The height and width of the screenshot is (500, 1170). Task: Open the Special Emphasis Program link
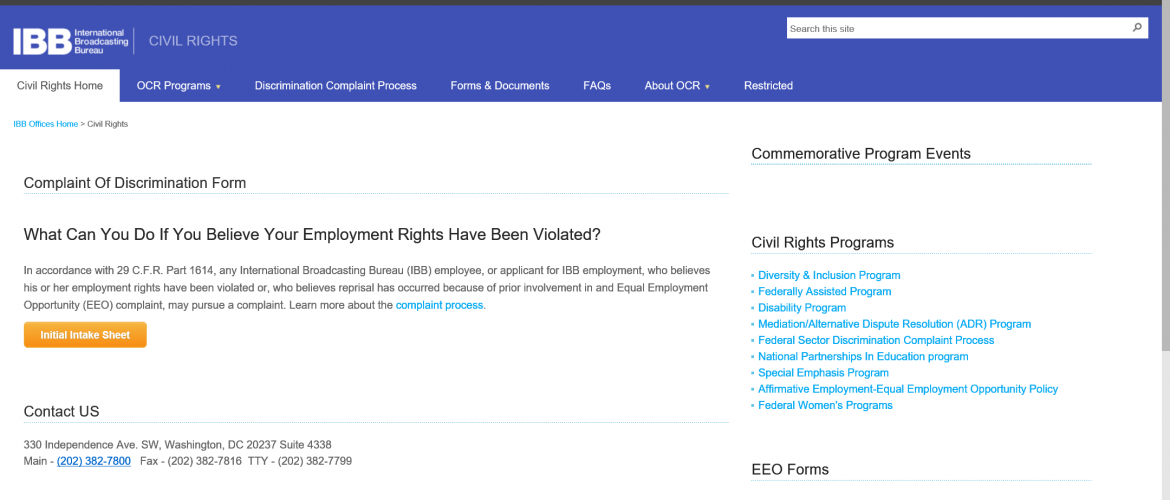824,373
